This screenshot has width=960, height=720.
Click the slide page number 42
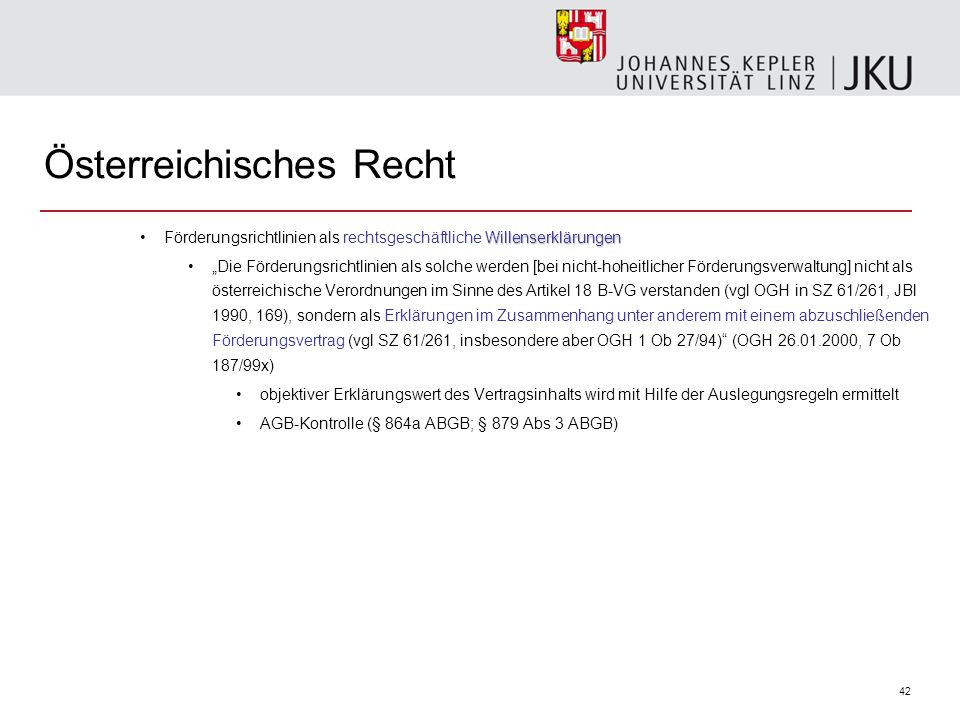tap(905, 691)
